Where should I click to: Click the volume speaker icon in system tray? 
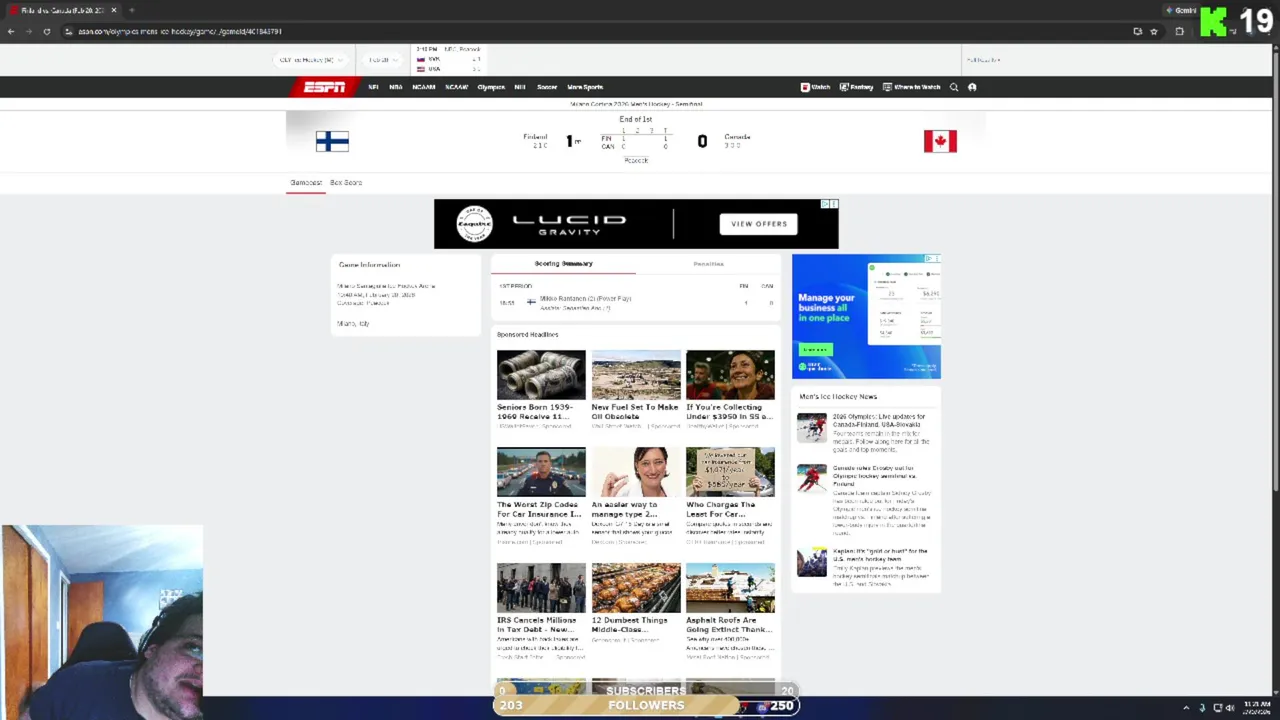point(1230,708)
